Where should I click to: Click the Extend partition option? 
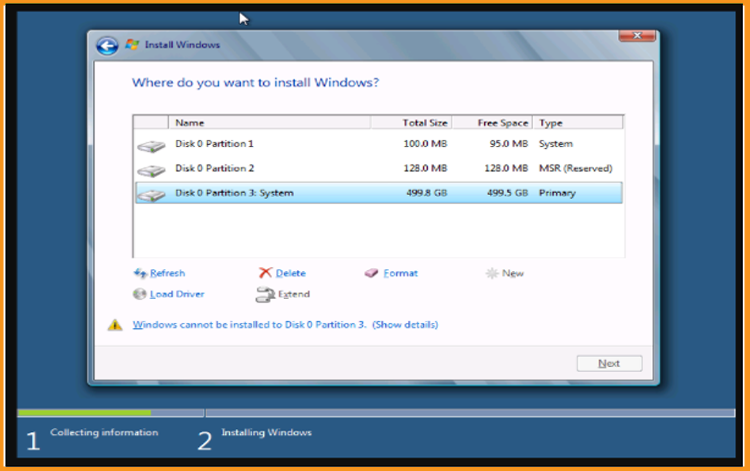click(294, 294)
